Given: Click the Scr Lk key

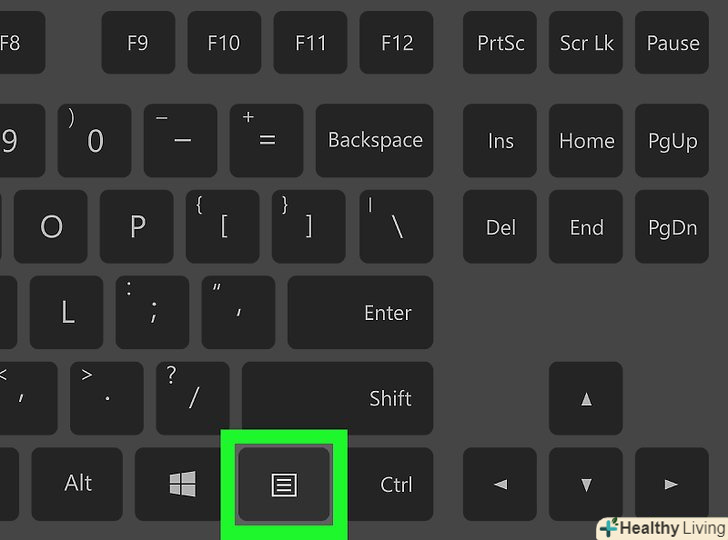Looking at the screenshot, I should [585, 43].
